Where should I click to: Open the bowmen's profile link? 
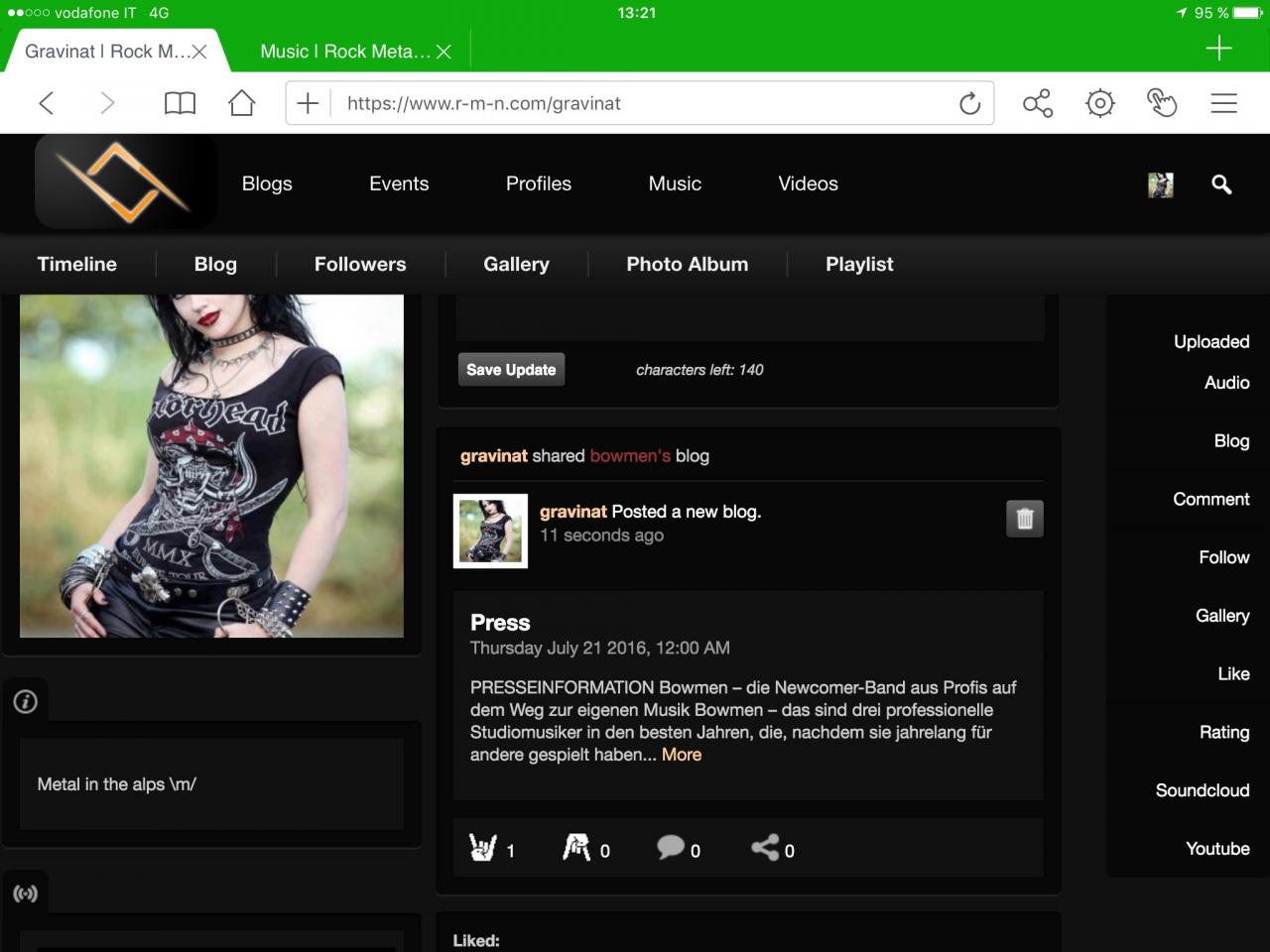coord(630,456)
